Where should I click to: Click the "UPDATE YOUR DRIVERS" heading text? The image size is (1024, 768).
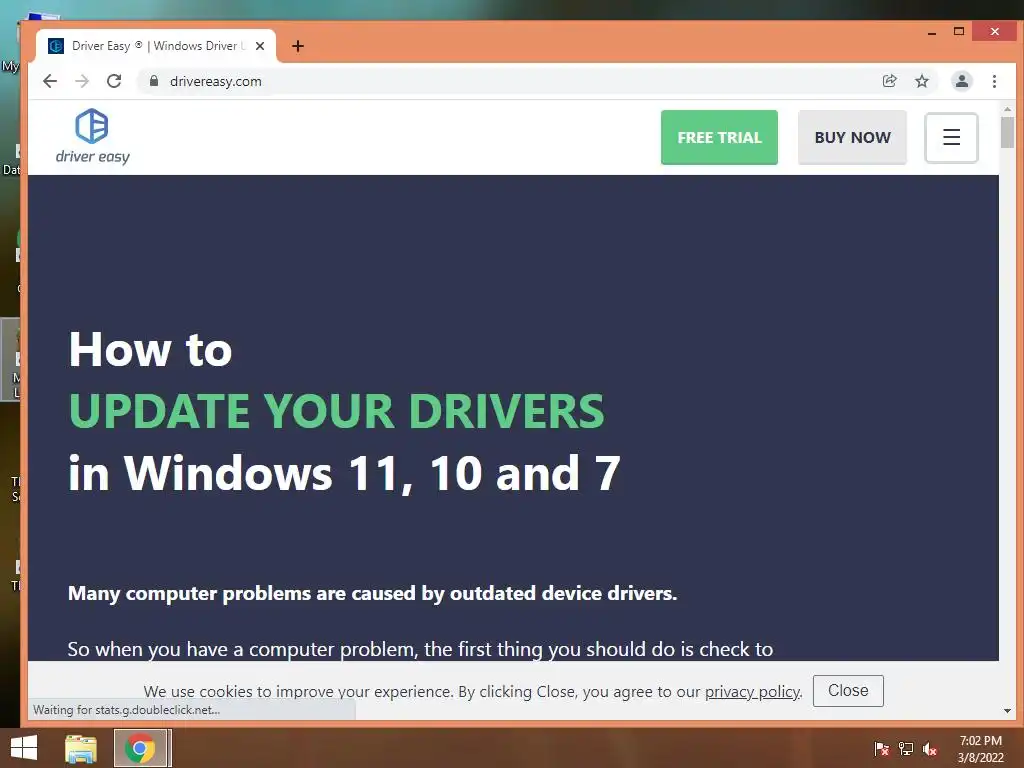tap(336, 411)
